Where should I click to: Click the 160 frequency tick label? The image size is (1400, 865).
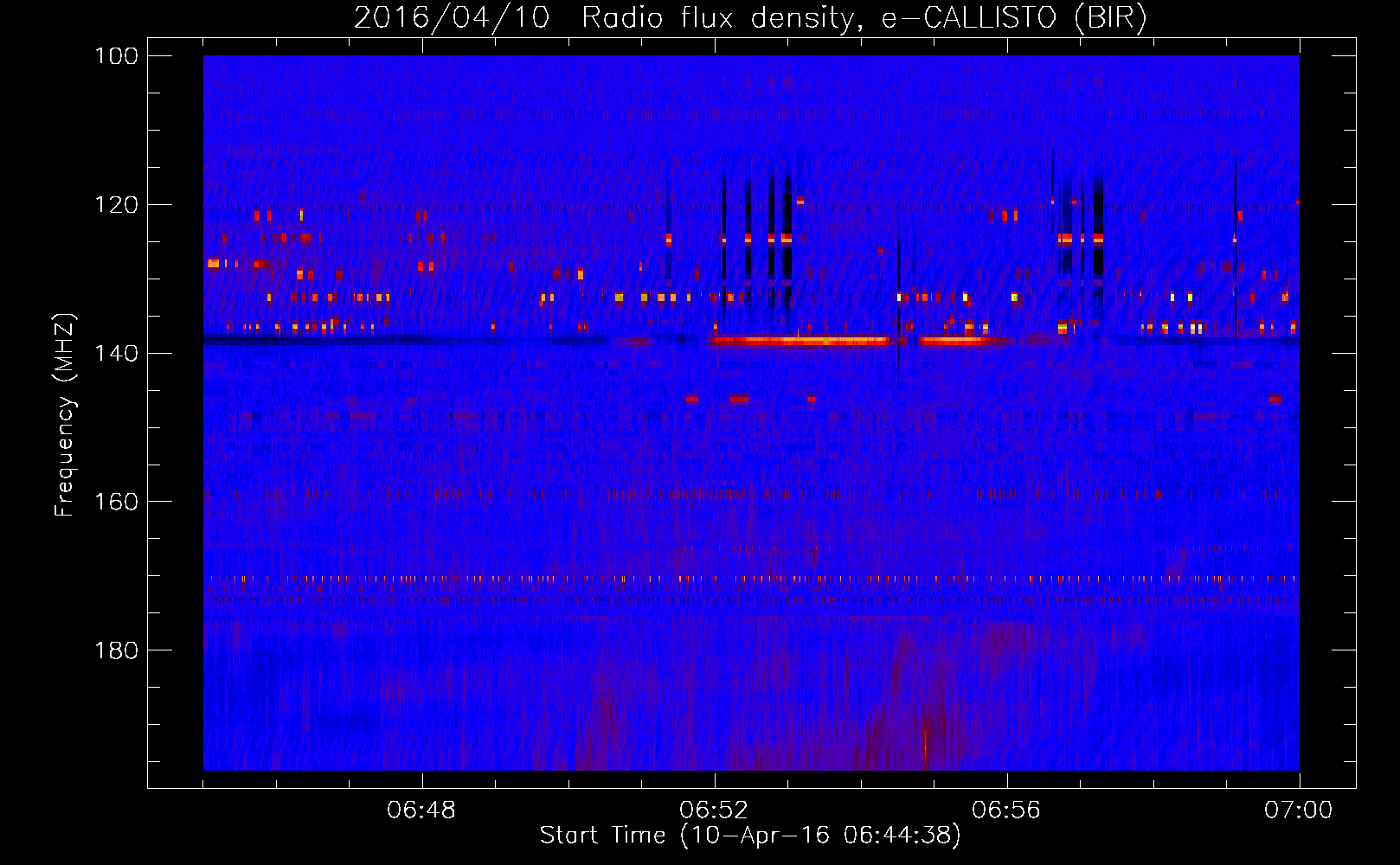[116, 502]
